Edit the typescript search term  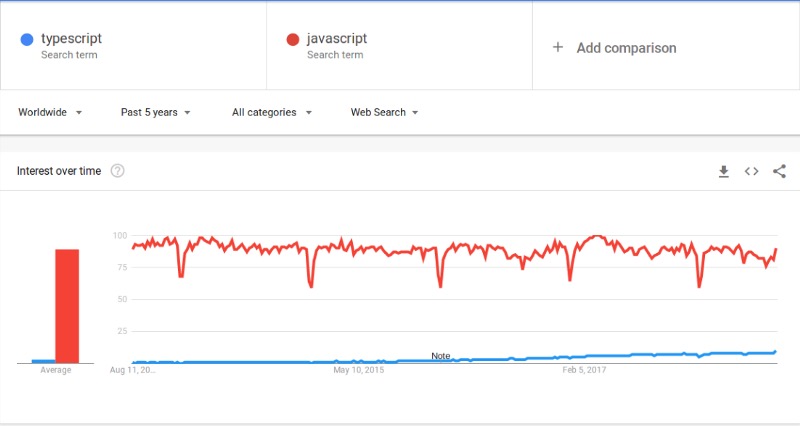[x=71, y=38]
